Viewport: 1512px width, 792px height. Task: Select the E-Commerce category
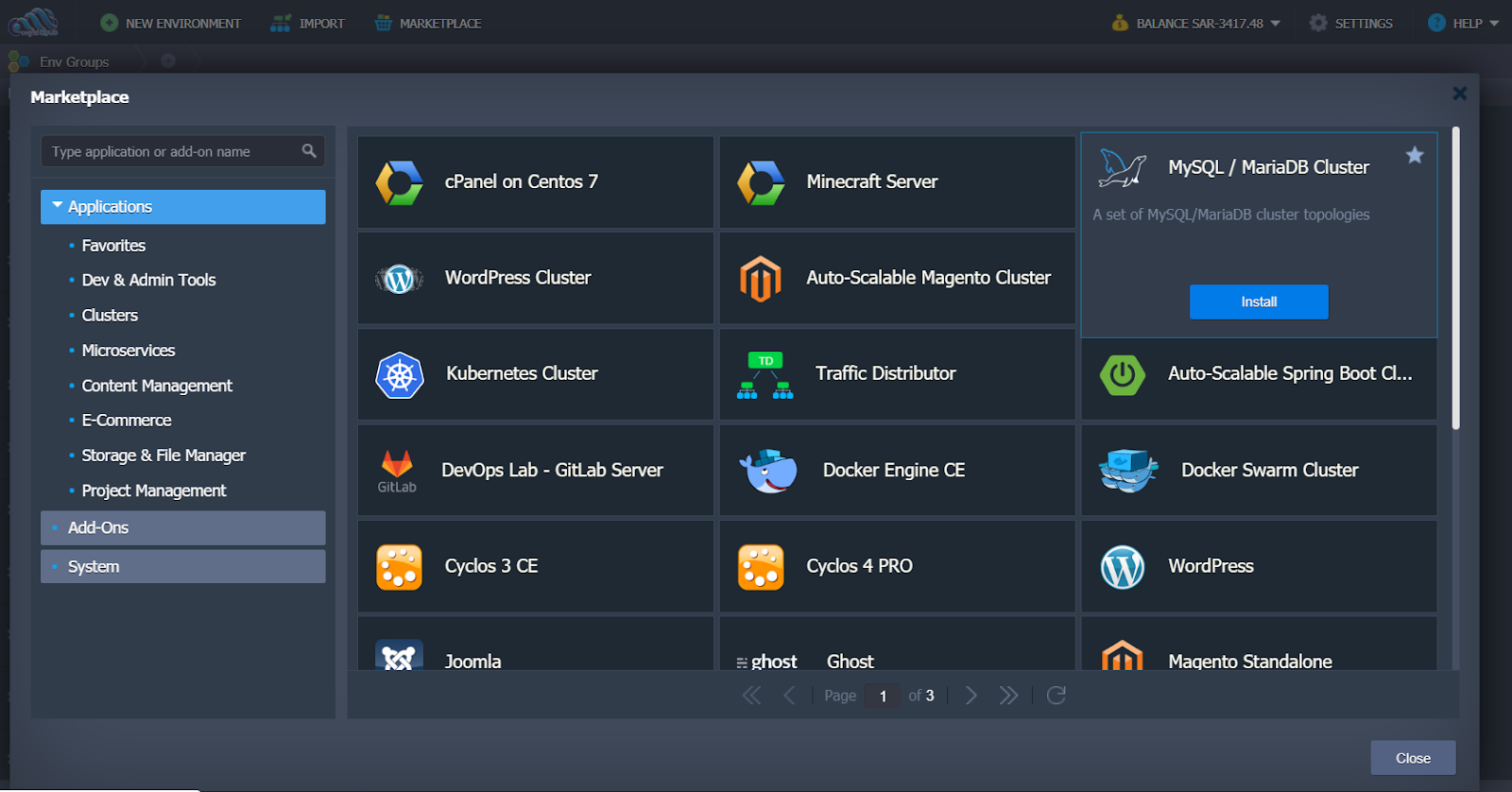pos(127,421)
